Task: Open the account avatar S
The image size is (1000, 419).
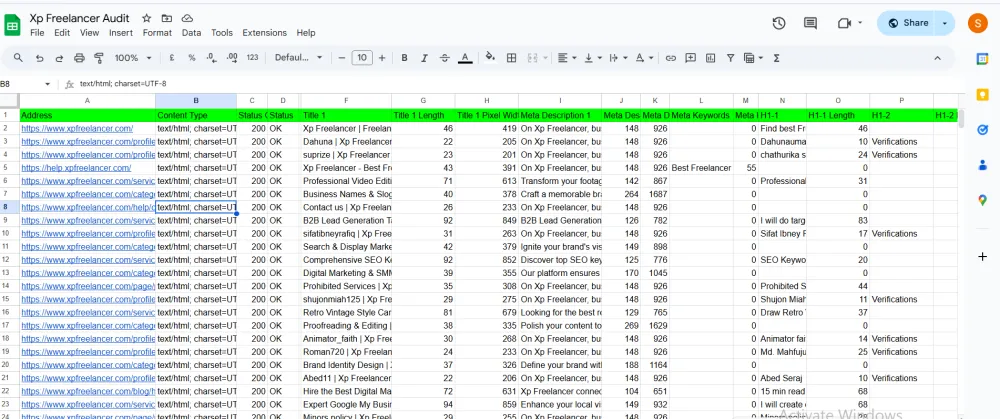Action: (x=978, y=23)
